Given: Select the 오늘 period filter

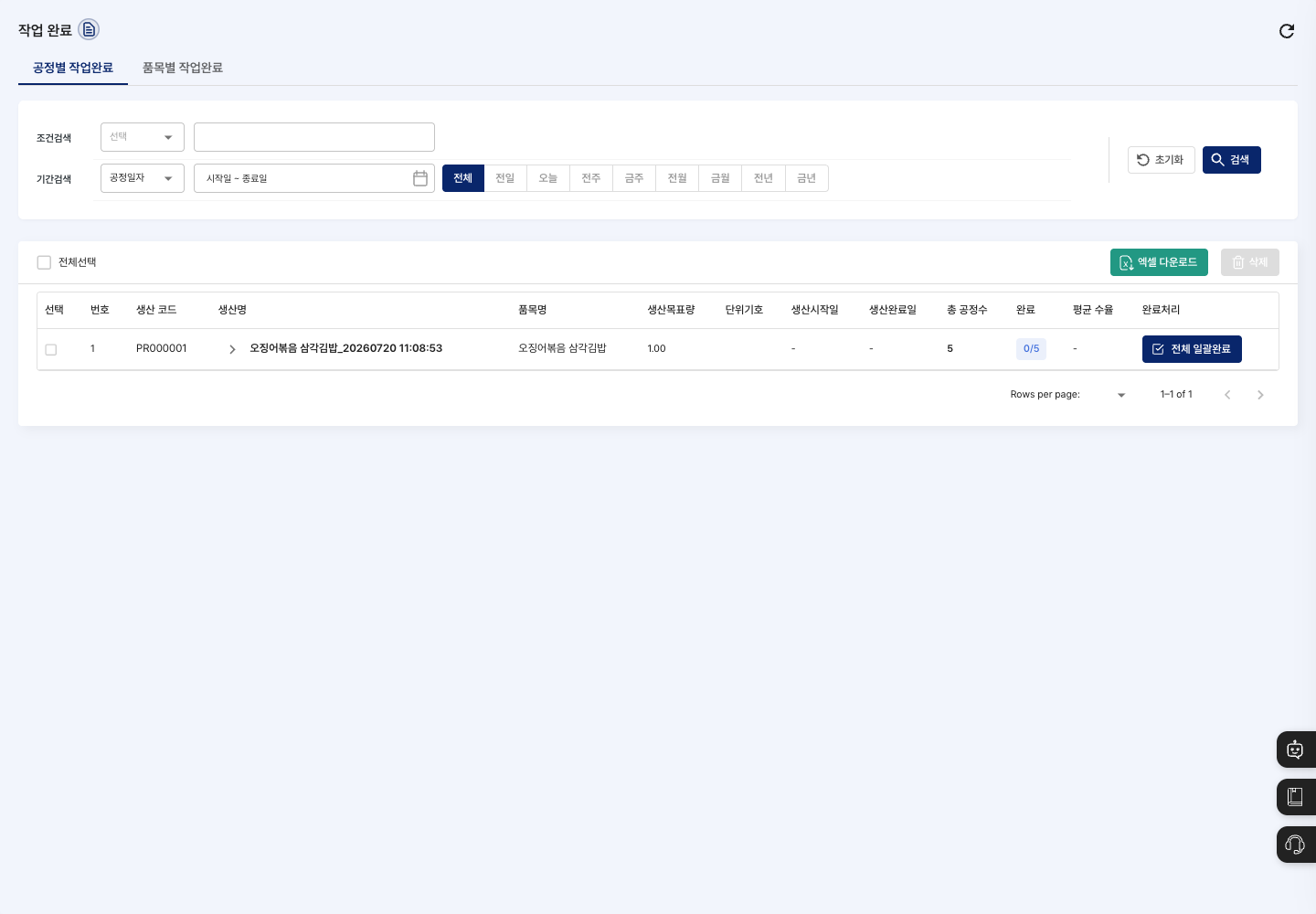Looking at the screenshot, I should click(x=548, y=178).
